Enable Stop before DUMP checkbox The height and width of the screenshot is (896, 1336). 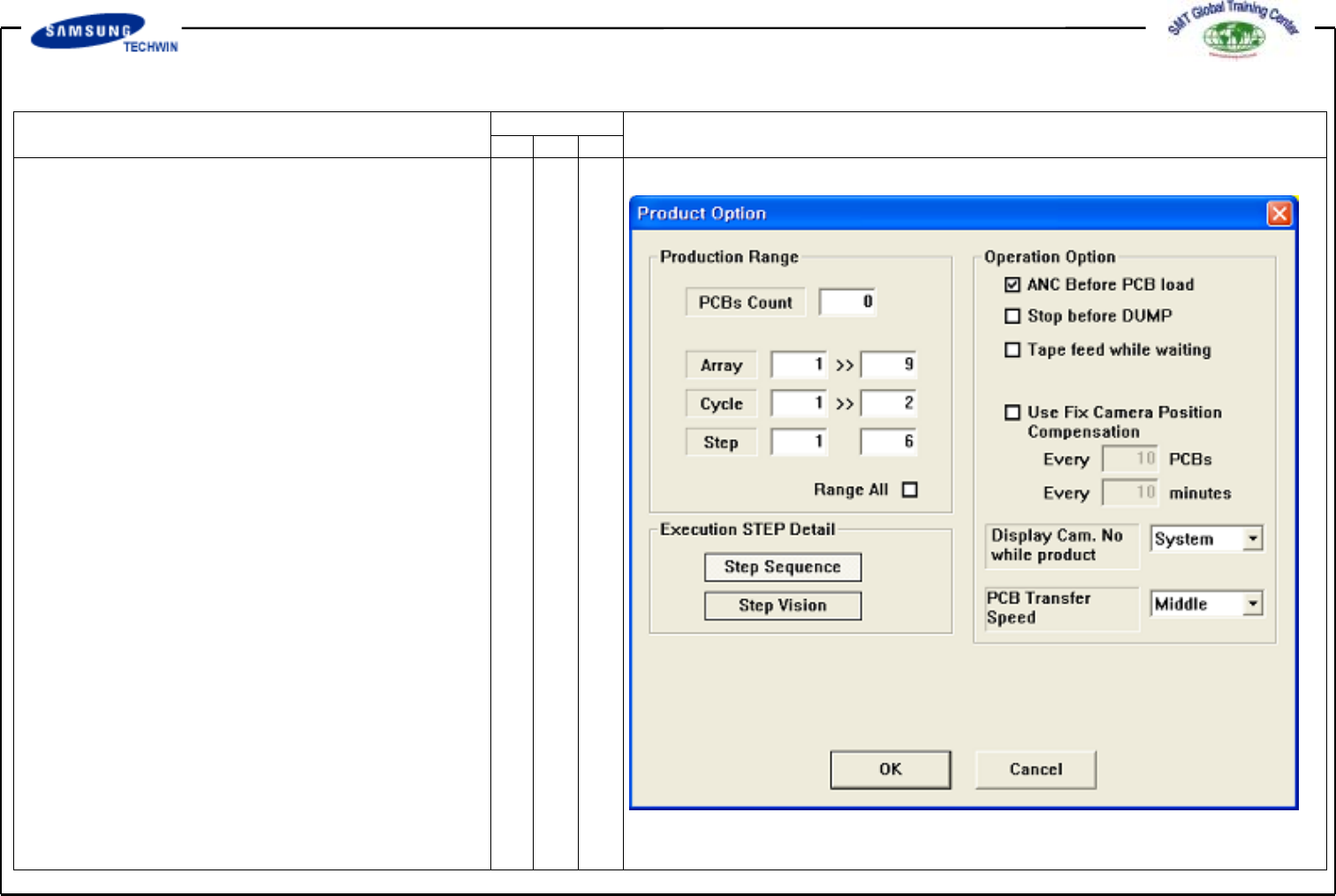click(x=1013, y=316)
